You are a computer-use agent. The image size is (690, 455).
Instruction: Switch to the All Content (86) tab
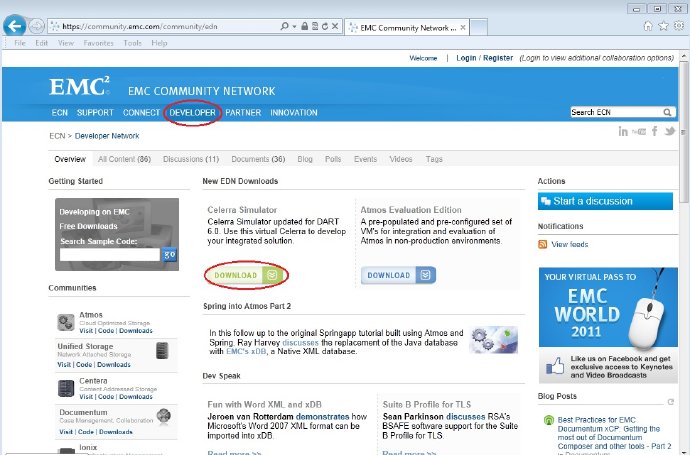click(x=125, y=159)
